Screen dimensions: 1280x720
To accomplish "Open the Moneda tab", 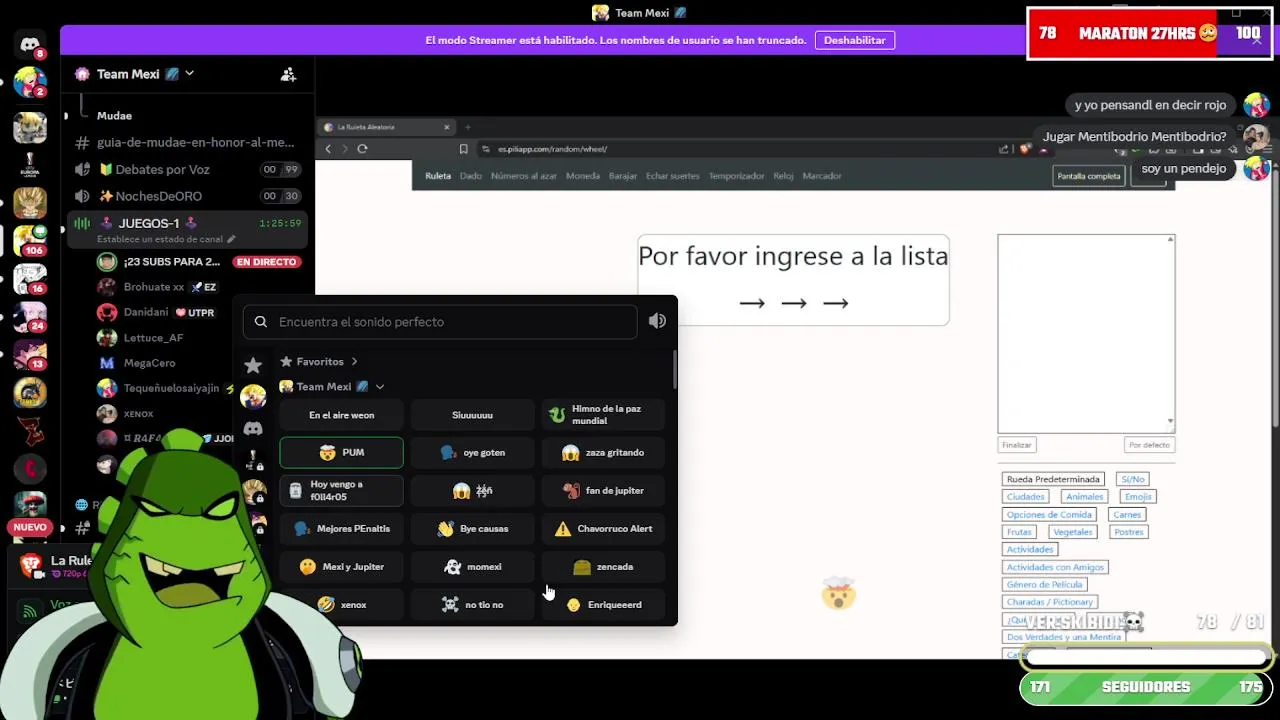I will coord(583,176).
